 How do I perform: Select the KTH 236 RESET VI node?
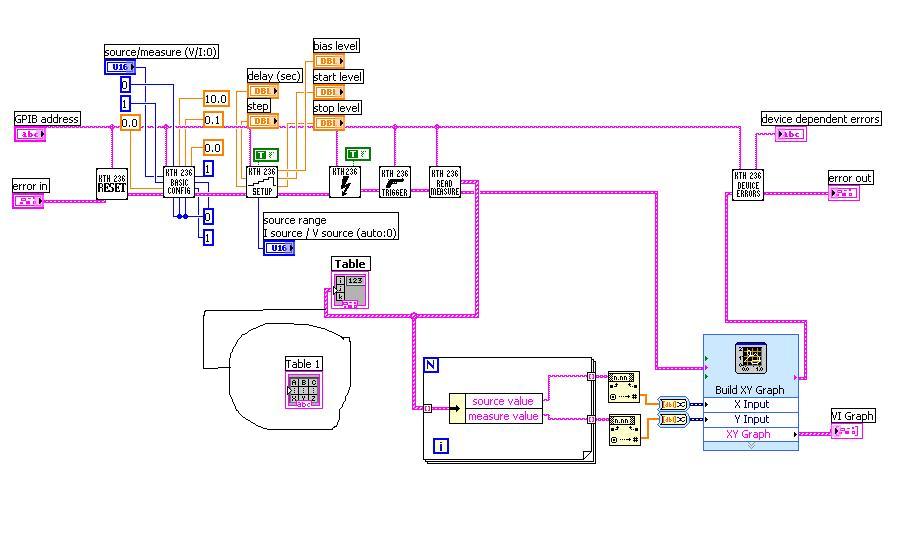coord(112,183)
